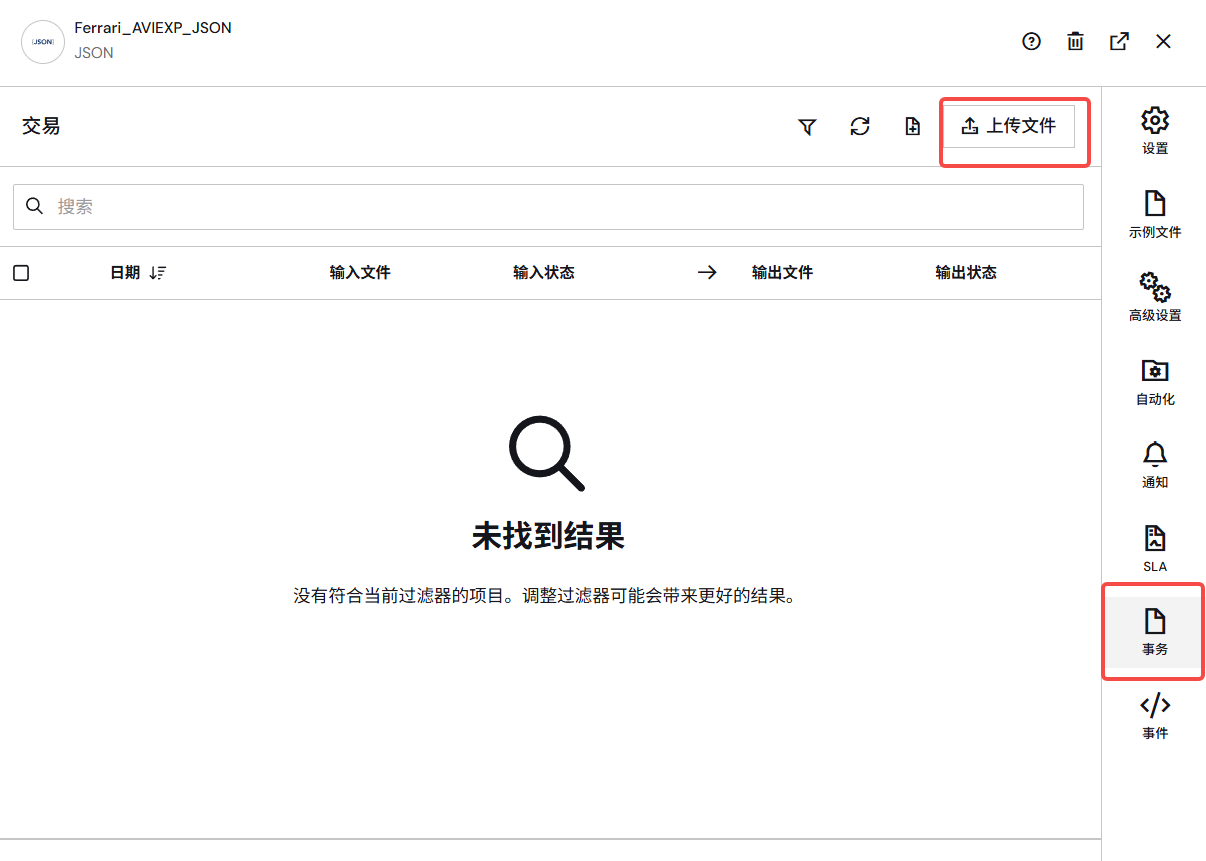The image size is (1206, 861).
Task: Open 示例文件 in the sidebar
Action: tap(1155, 214)
